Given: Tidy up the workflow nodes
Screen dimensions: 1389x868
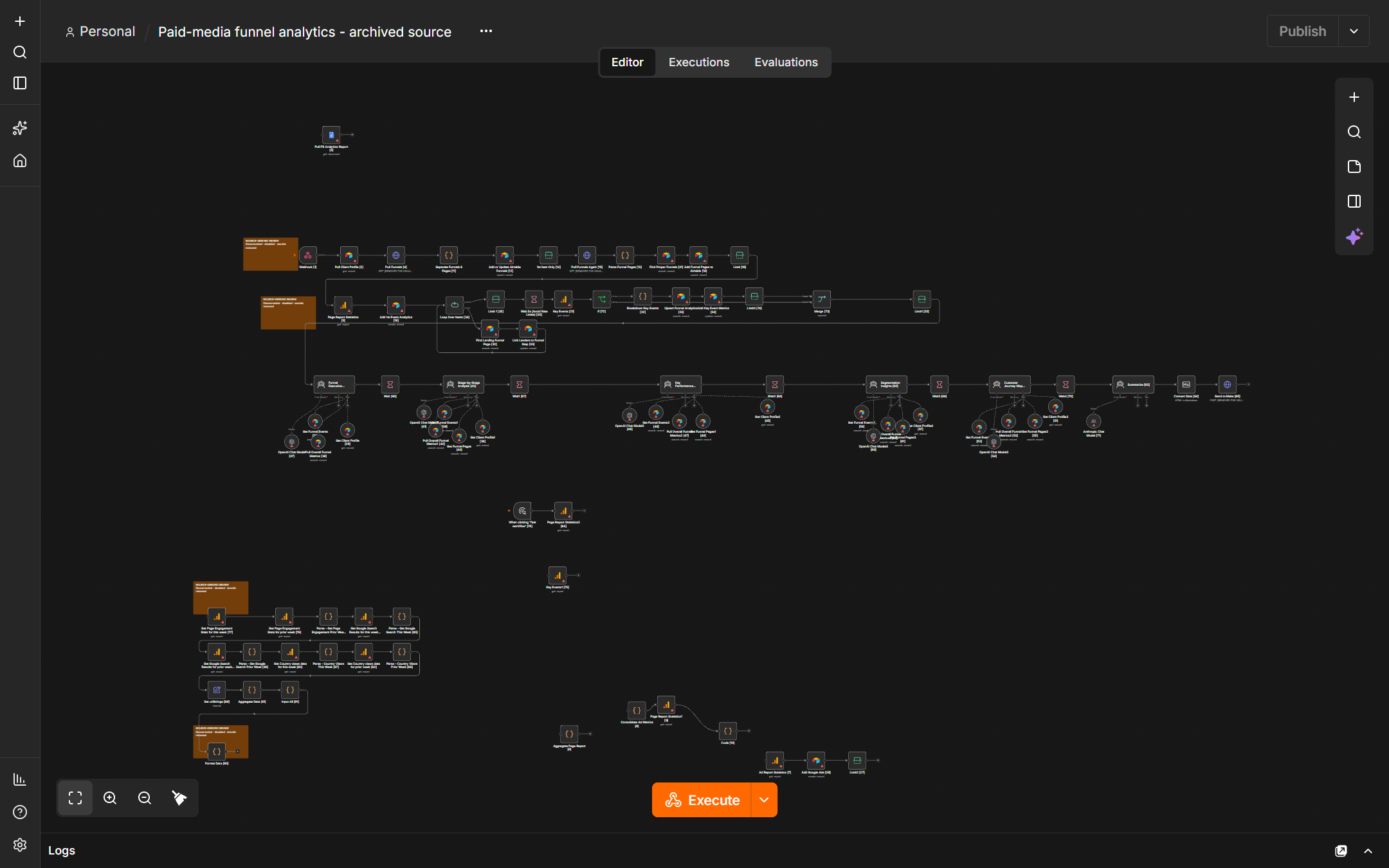Looking at the screenshot, I should pyautogui.click(x=179, y=798).
